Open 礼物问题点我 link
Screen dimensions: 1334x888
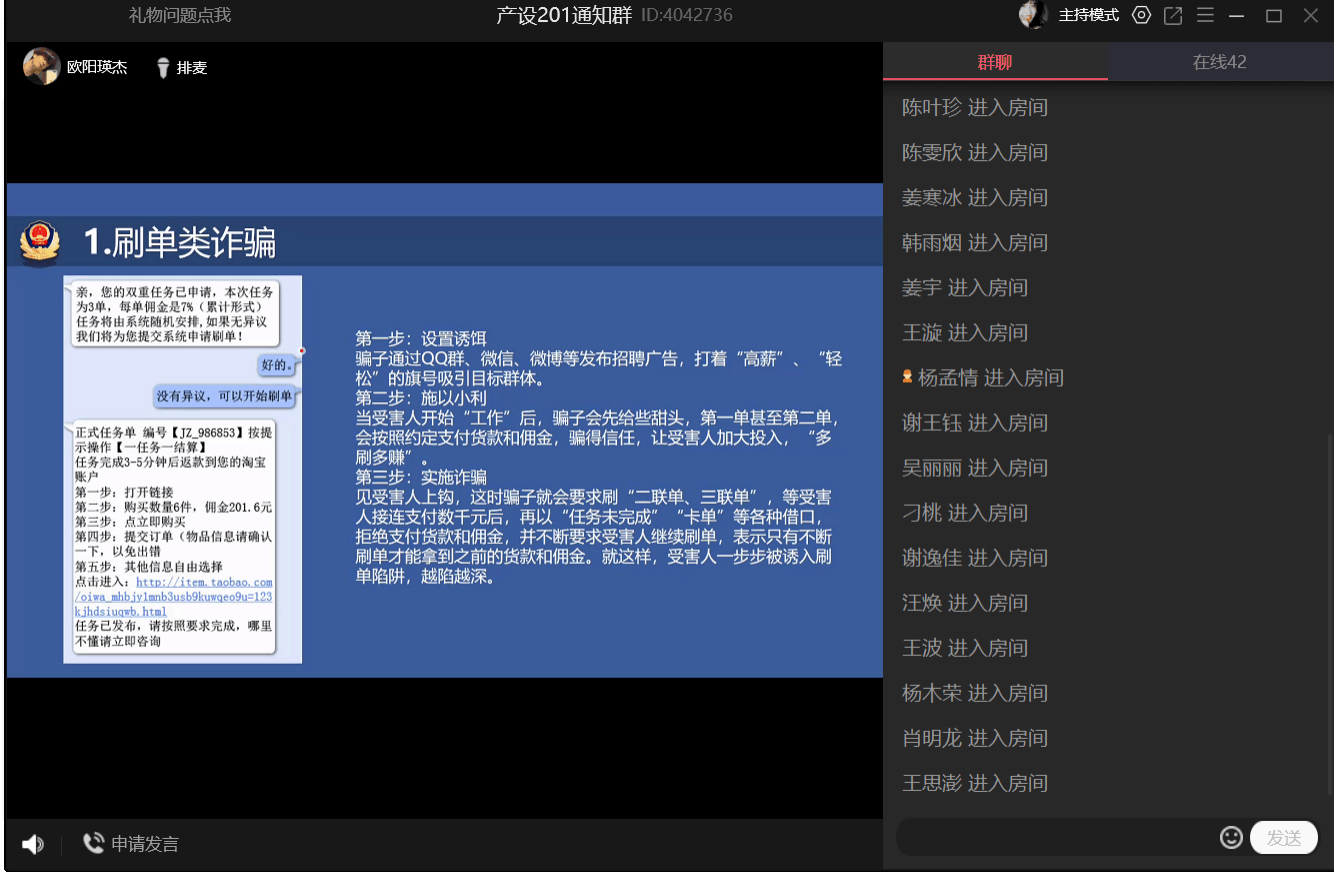180,15
